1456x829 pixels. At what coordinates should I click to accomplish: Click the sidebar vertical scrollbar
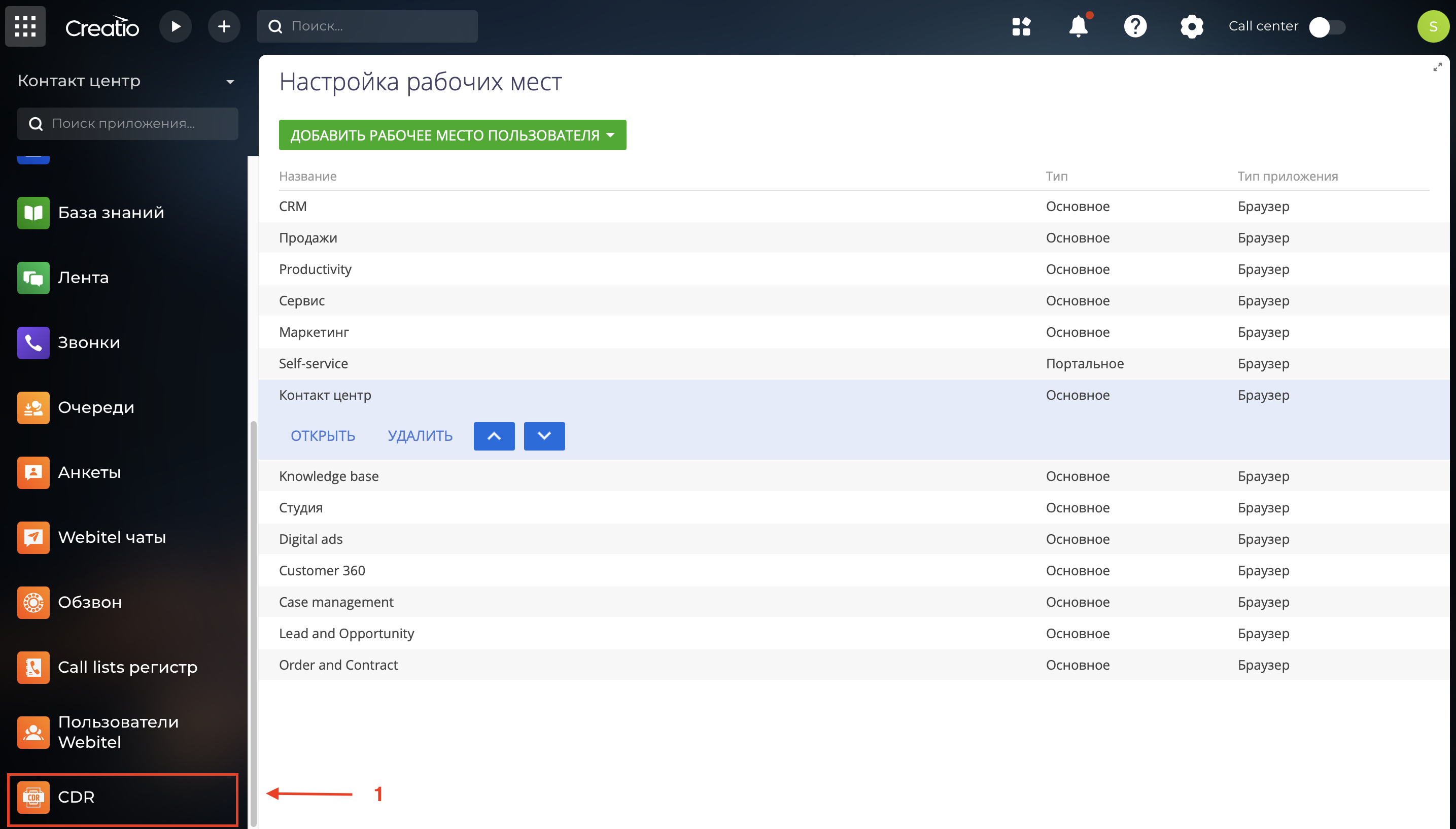point(253,624)
